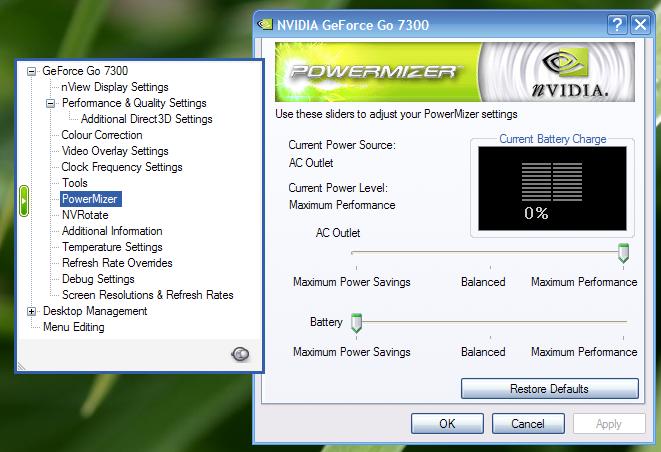Collapse the GeForce Go 7300 tree node
661x452 pixels.
pos(31,71)
